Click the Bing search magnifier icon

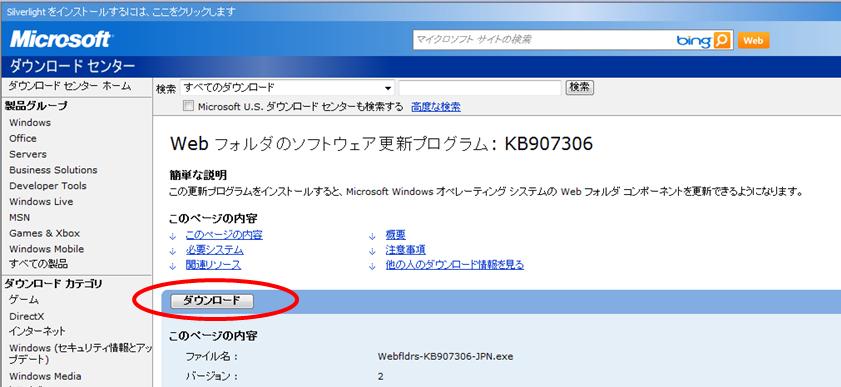[x=722, y=40]
